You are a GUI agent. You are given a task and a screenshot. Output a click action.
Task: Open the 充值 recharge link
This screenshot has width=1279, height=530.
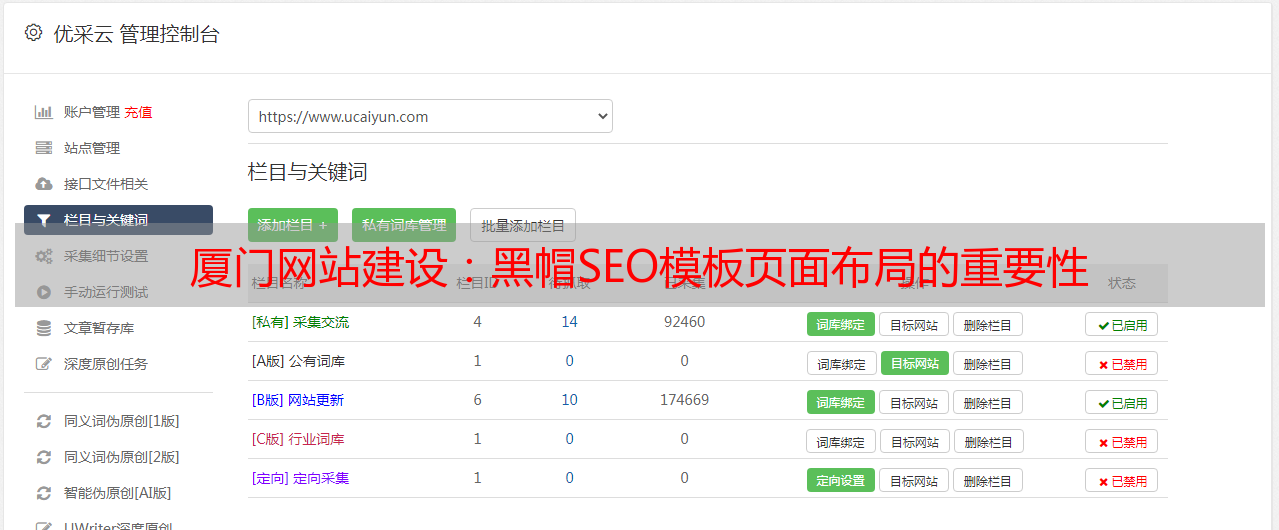(138, 112)
